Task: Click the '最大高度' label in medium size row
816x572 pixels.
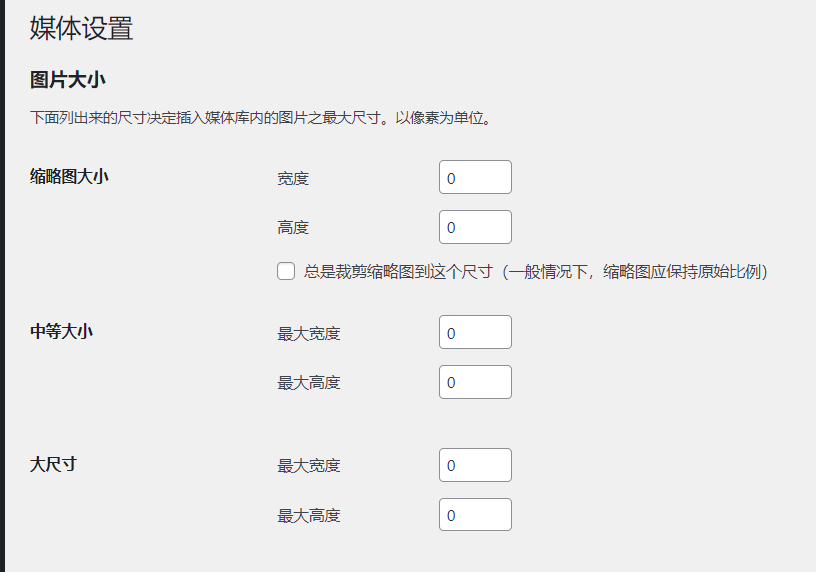Action: pos(309,383)
